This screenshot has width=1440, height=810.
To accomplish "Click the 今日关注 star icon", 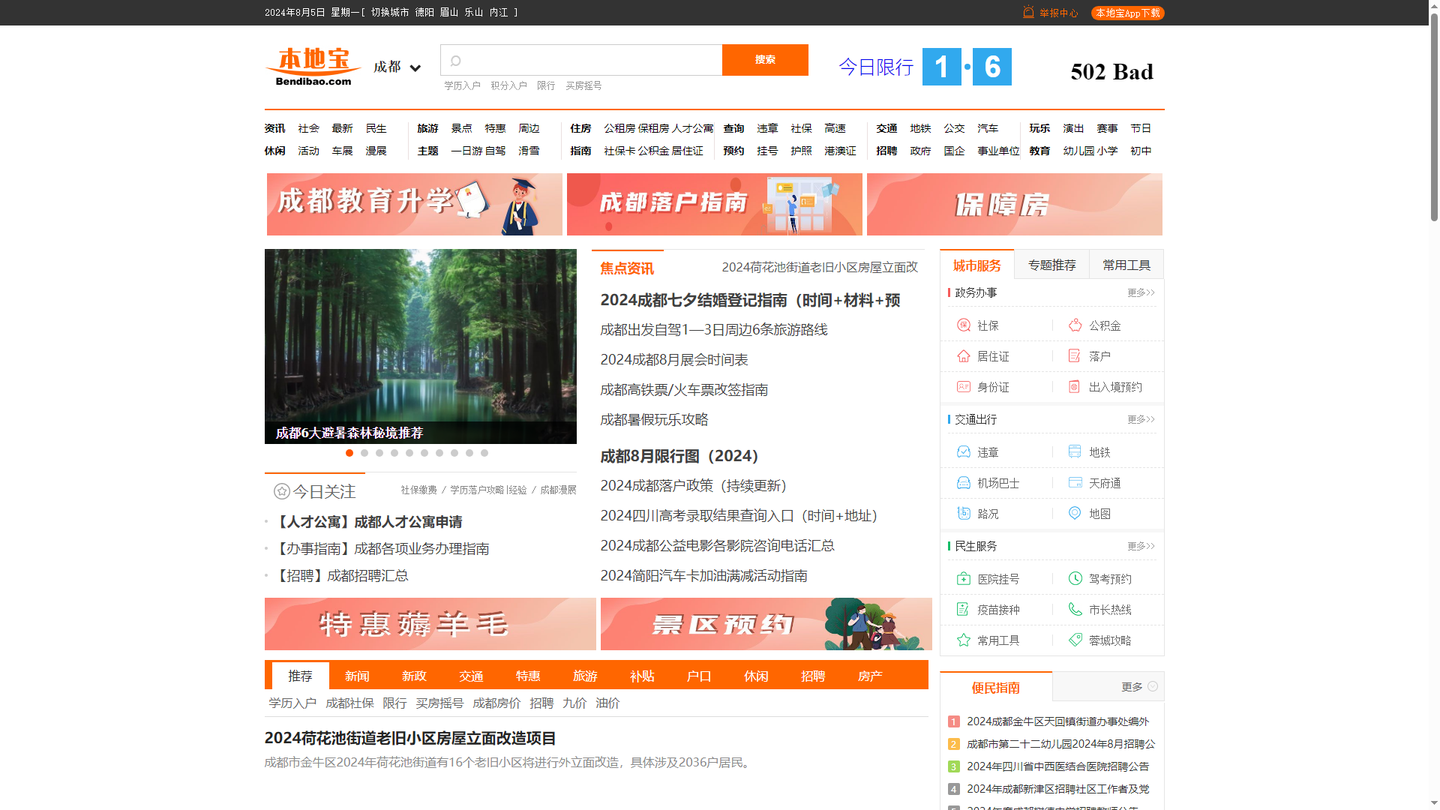I will pos(282,491).
